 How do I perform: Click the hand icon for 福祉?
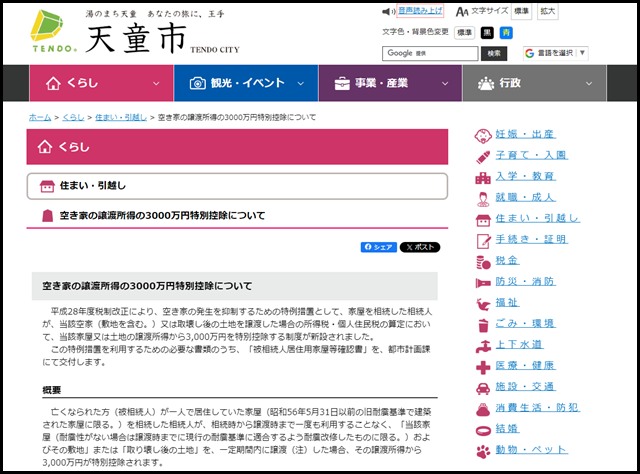pos(483,305)
